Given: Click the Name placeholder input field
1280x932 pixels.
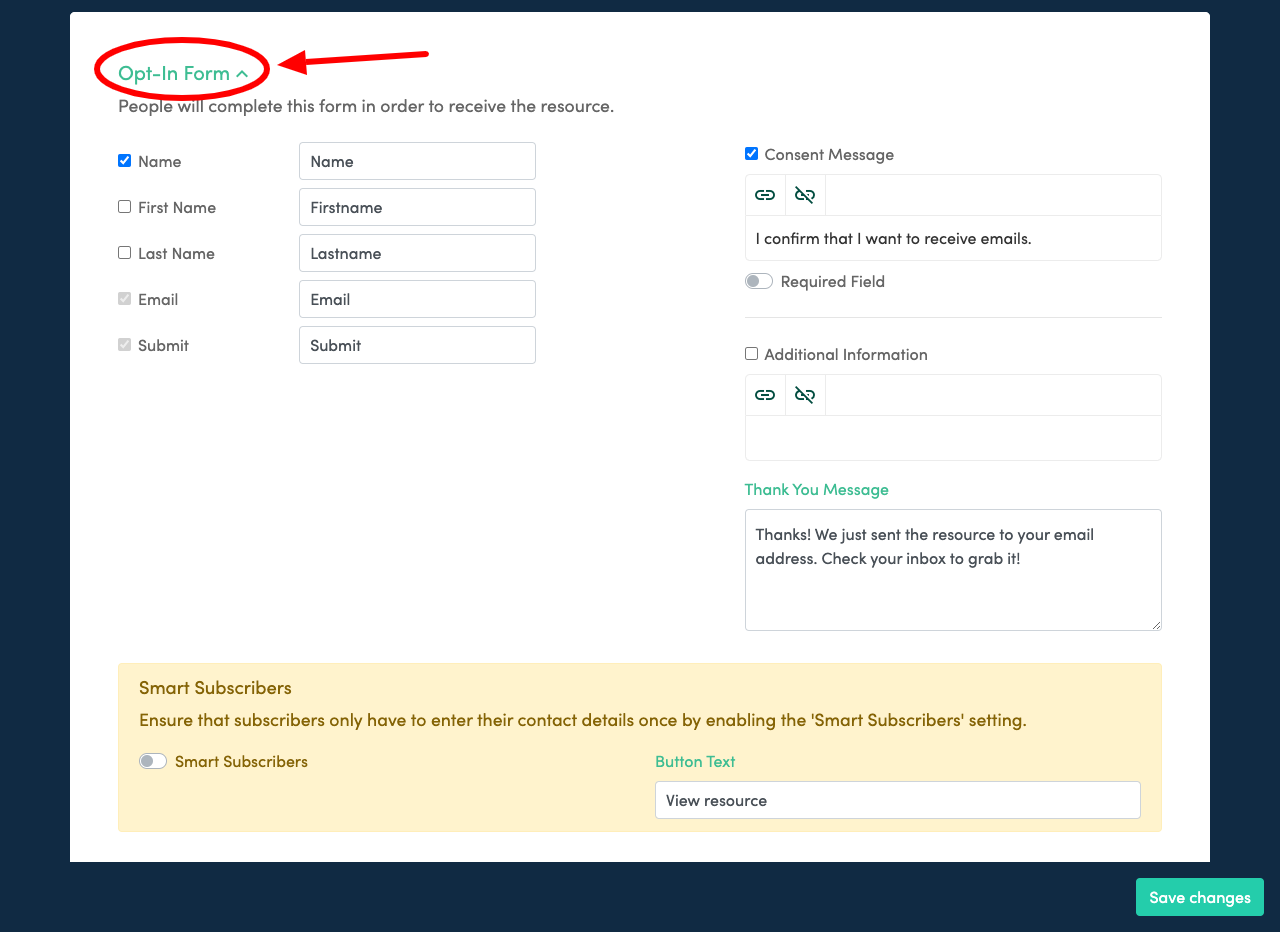Looking at the screenshot, I should 417,161.
